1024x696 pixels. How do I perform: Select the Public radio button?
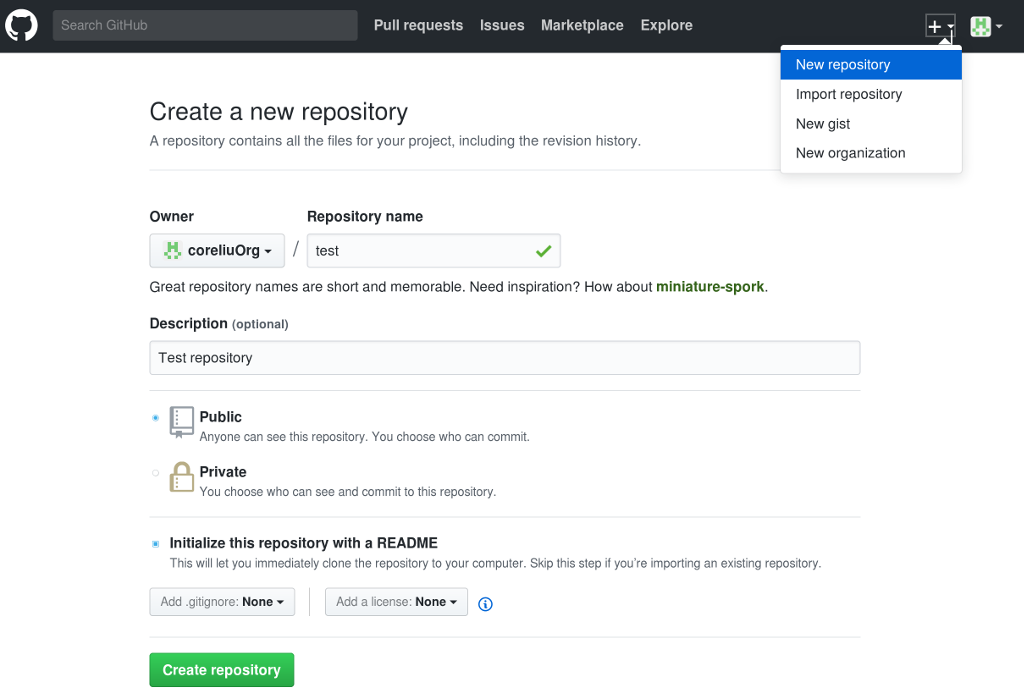(x=155, y=418)
